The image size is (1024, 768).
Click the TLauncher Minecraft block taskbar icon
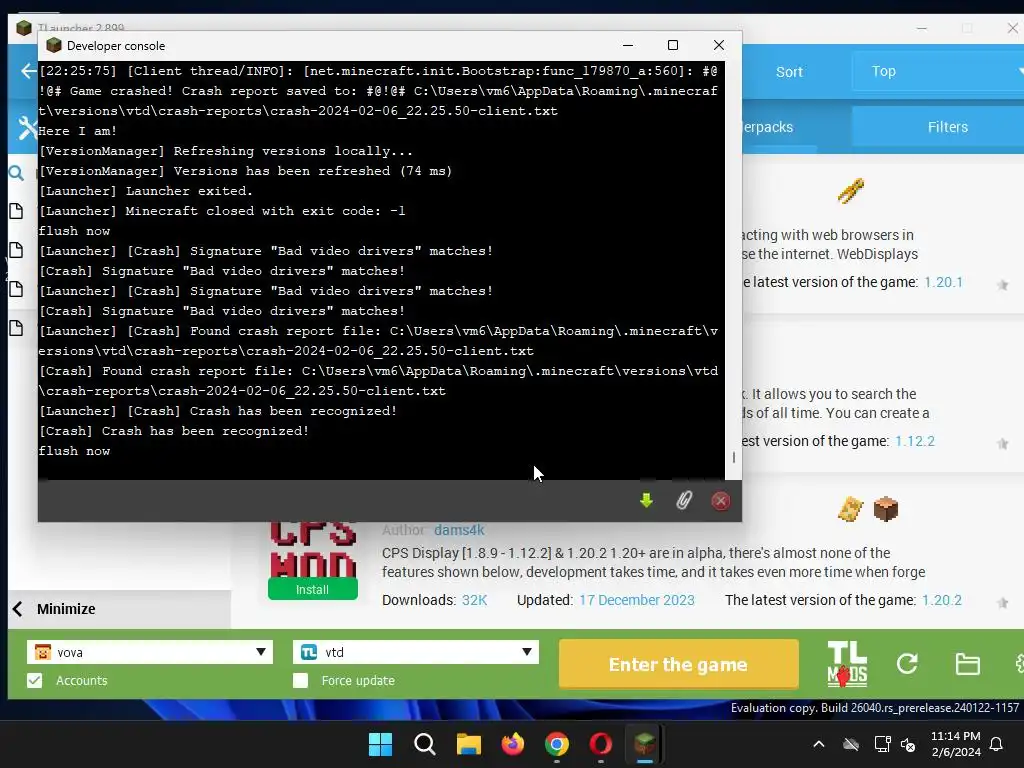tap(645, 744)
